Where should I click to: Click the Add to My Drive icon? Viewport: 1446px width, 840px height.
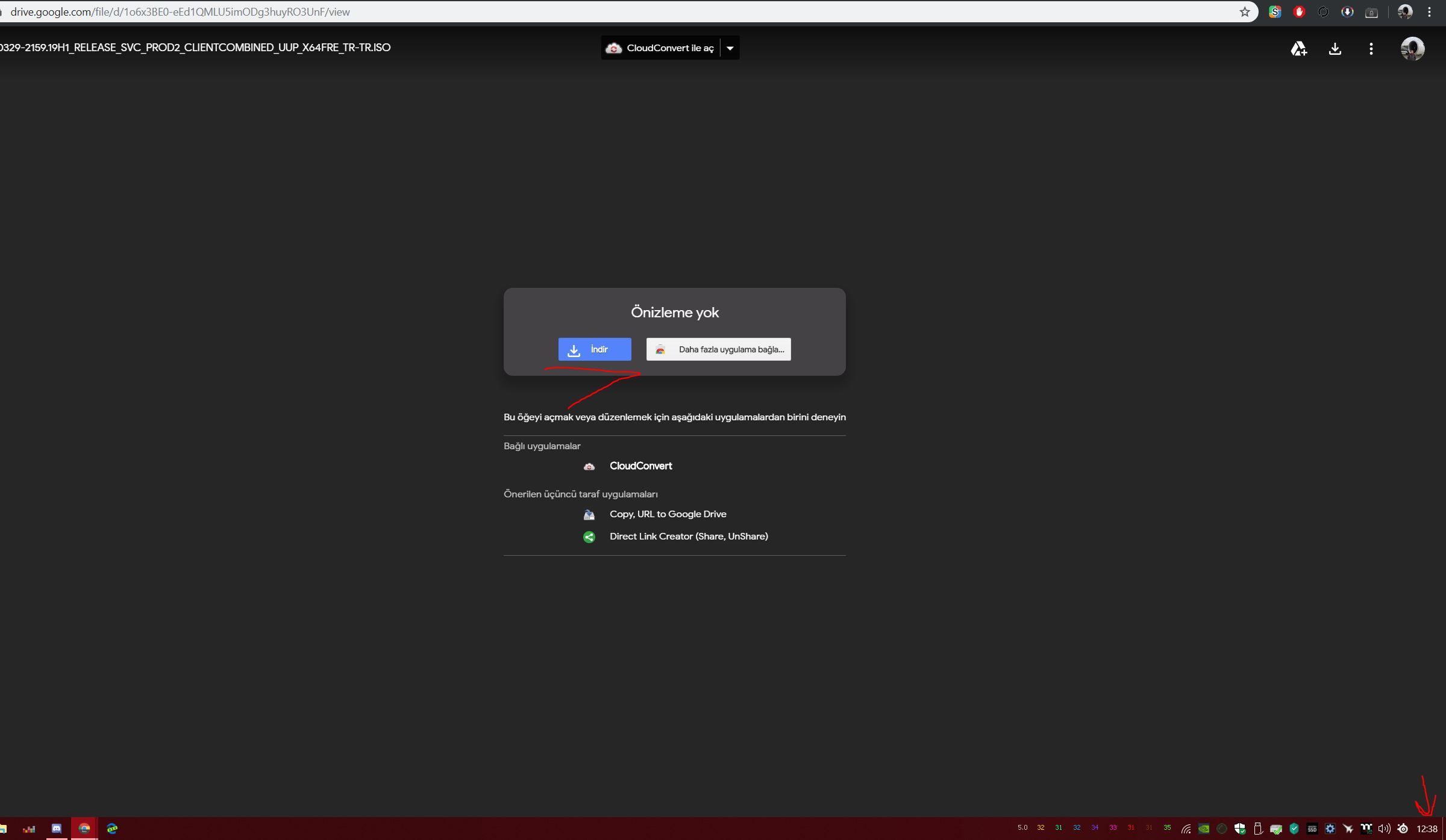tap(1298, 49)
